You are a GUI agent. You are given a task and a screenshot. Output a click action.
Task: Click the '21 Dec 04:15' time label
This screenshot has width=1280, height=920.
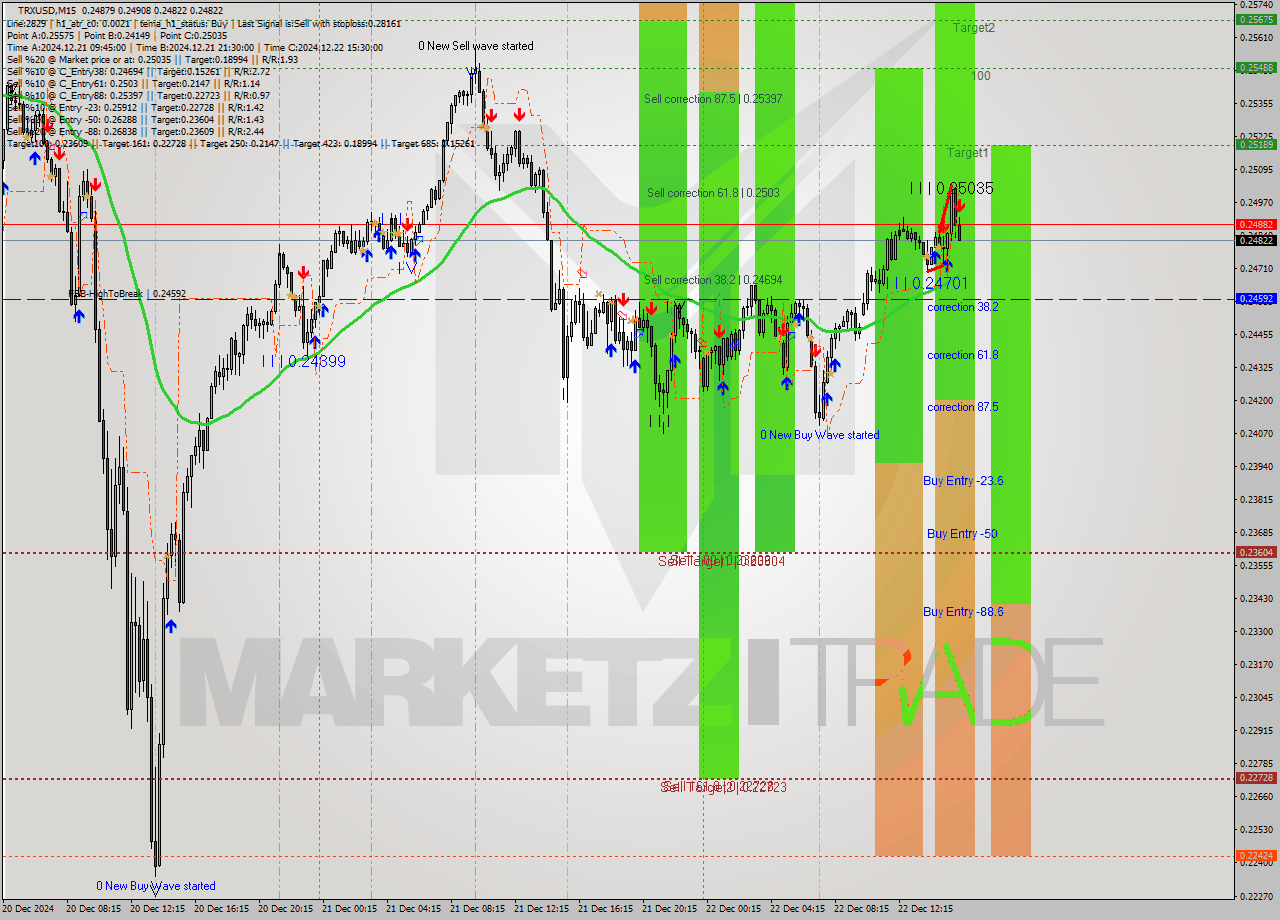[414, 909]
